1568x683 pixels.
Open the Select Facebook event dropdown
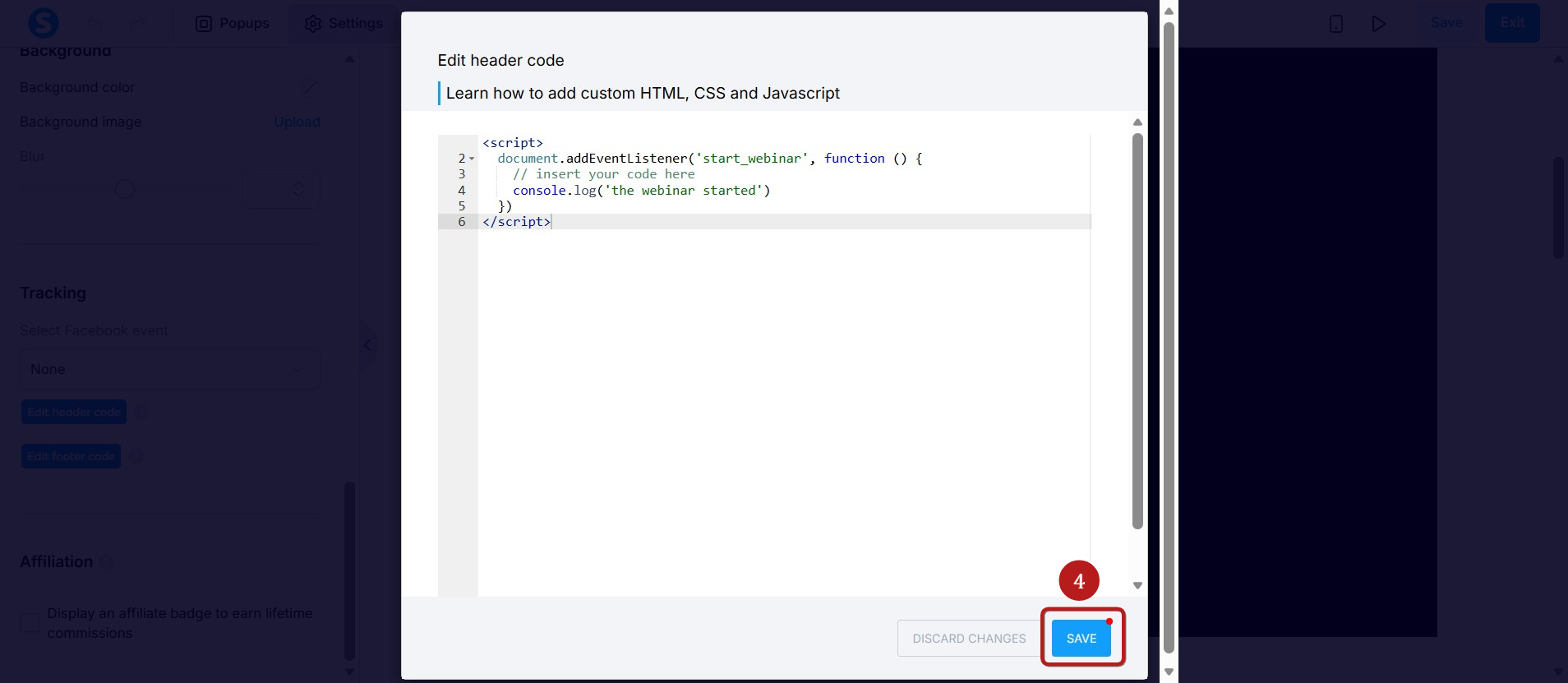tap(170, 369)
